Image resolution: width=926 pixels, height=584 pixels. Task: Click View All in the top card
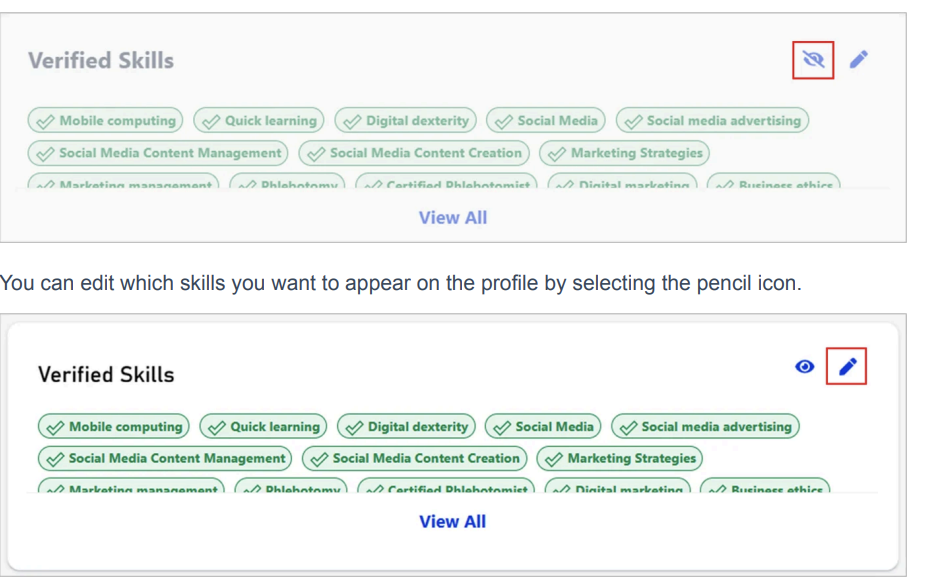tap(452, 217)
